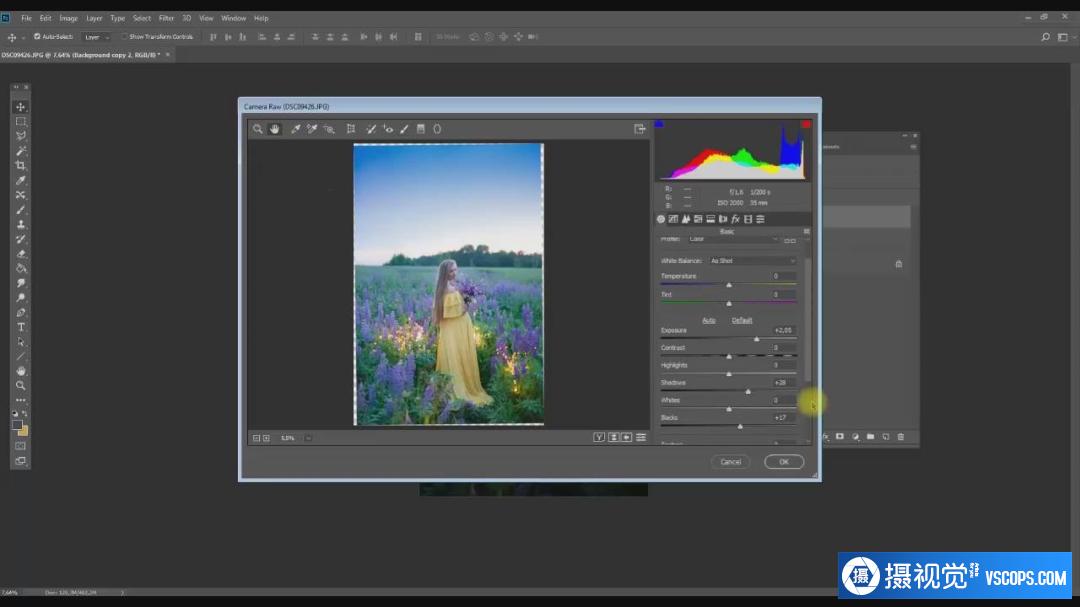Activate the Targeted Adjustment tool in Camera Raw
Screen dimensions: 1080x607
pyautogui.click(x=329, y=129)
